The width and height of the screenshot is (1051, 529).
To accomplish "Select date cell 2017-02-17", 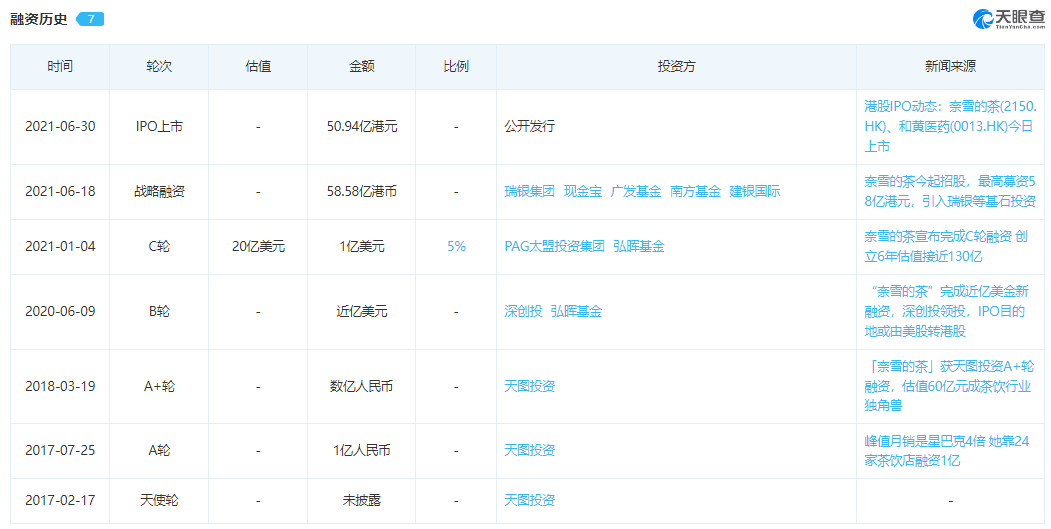I will (x=60, y=501).
